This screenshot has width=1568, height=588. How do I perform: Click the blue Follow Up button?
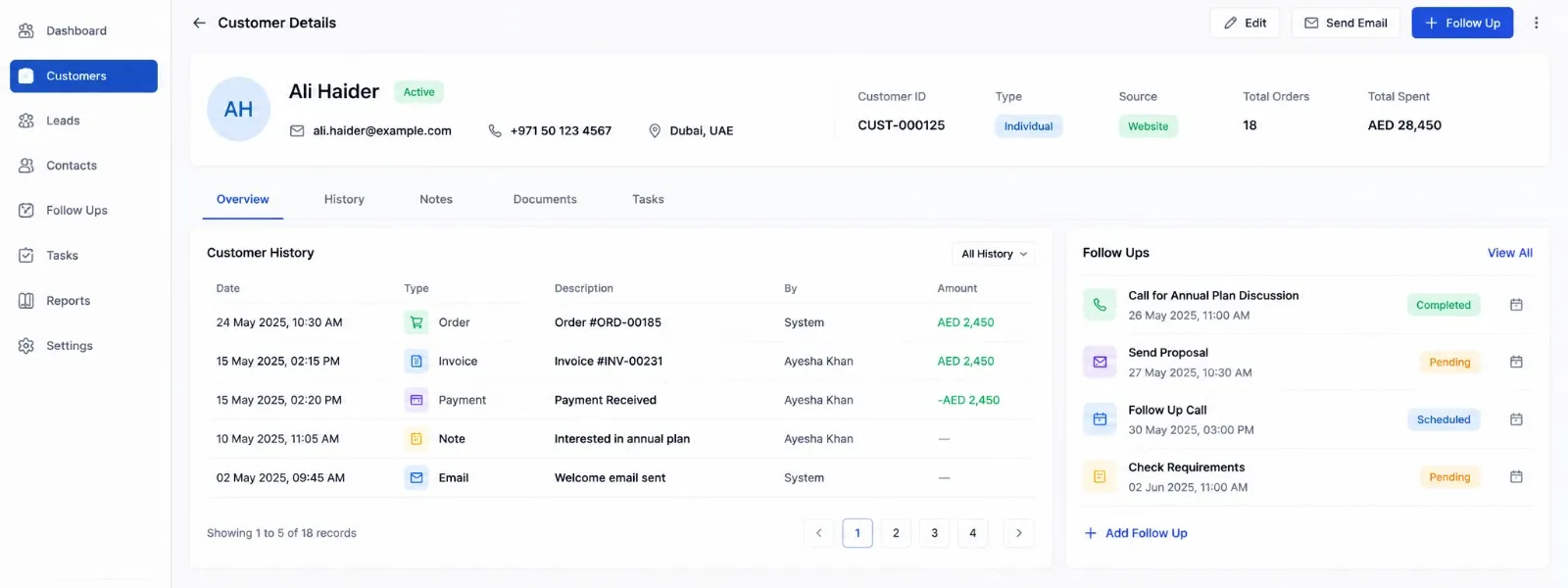(1462, 23)
